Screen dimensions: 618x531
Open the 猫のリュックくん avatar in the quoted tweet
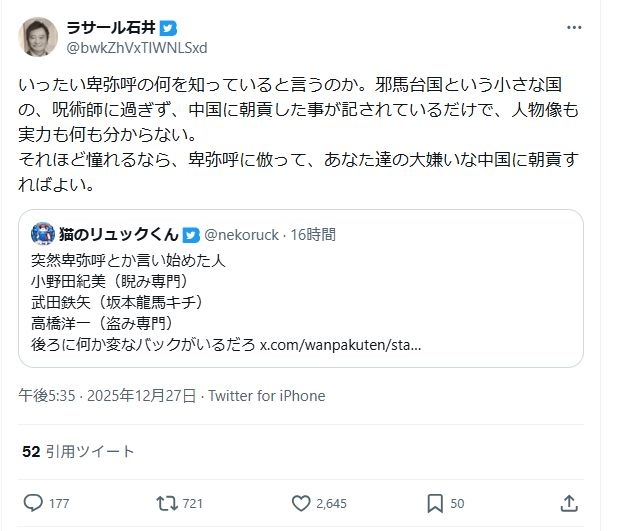coord(42,235)
